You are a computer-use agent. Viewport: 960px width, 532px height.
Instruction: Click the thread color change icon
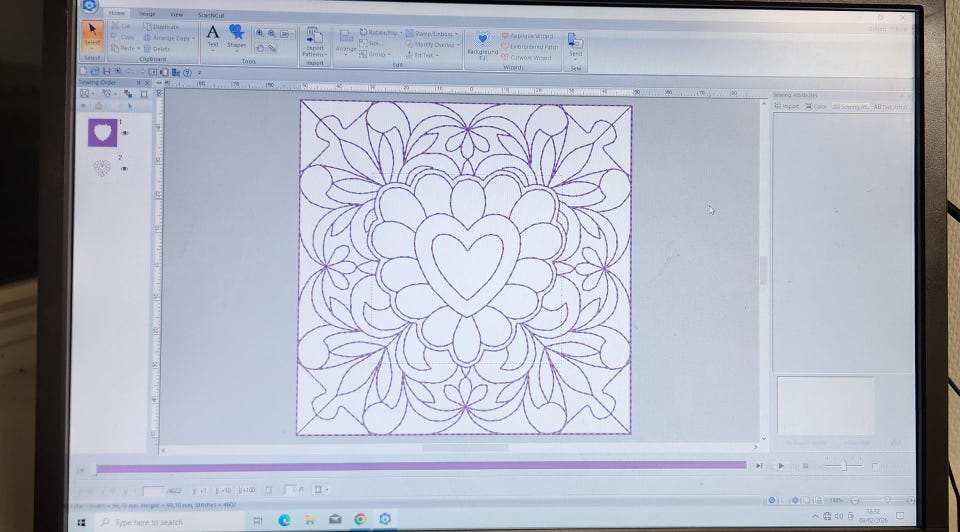pos(127,94)
